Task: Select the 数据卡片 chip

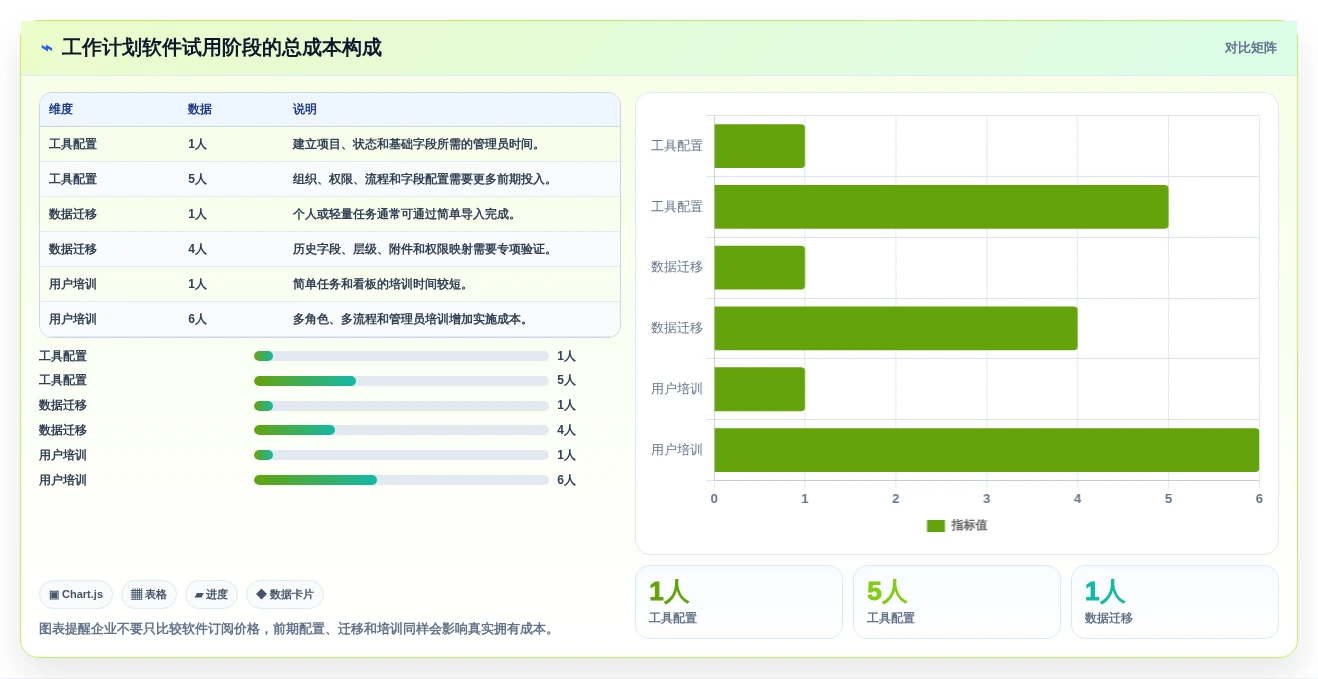Action: (x=285, y=595)
